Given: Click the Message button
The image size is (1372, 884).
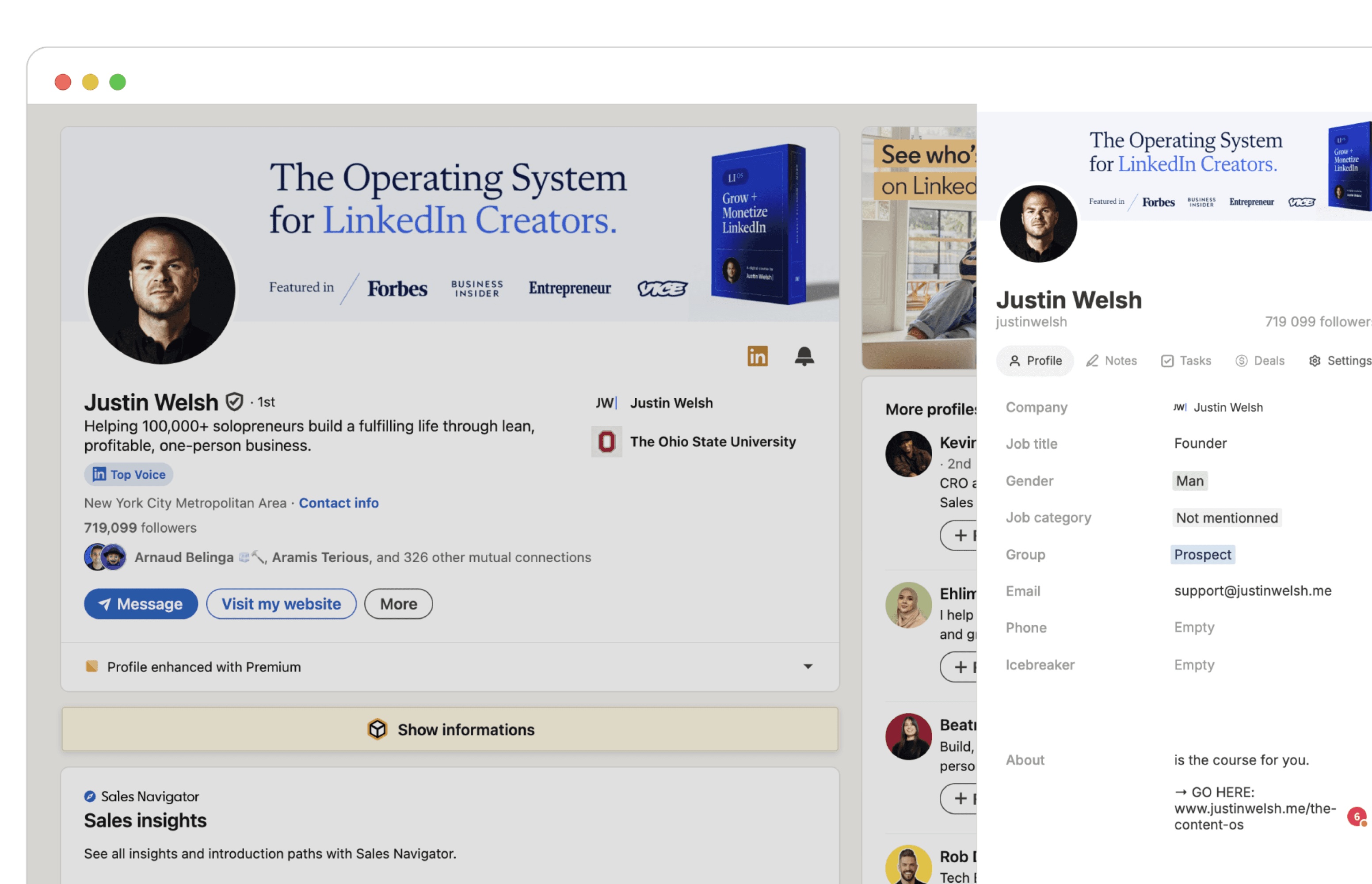Looking at the screenshot, I should pos(141,604).
